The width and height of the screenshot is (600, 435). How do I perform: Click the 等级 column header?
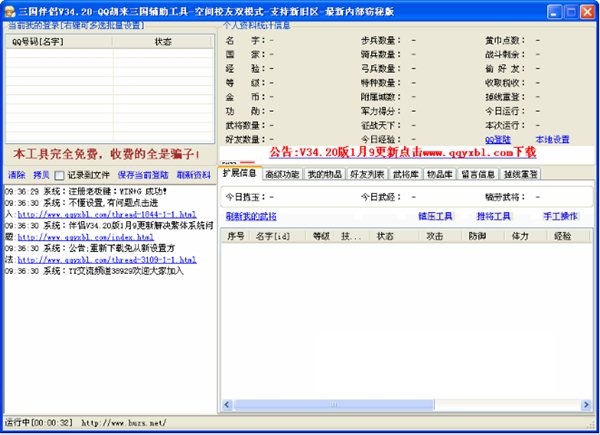(321, 236)
